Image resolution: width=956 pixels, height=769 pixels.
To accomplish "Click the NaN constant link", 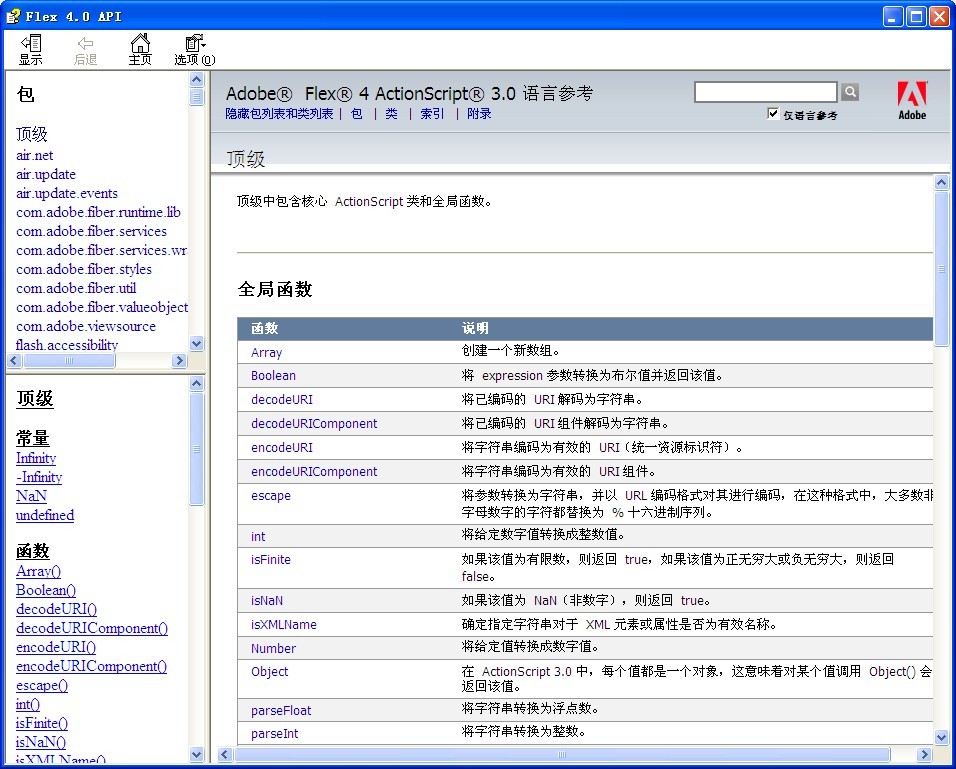I will point(32,496).
